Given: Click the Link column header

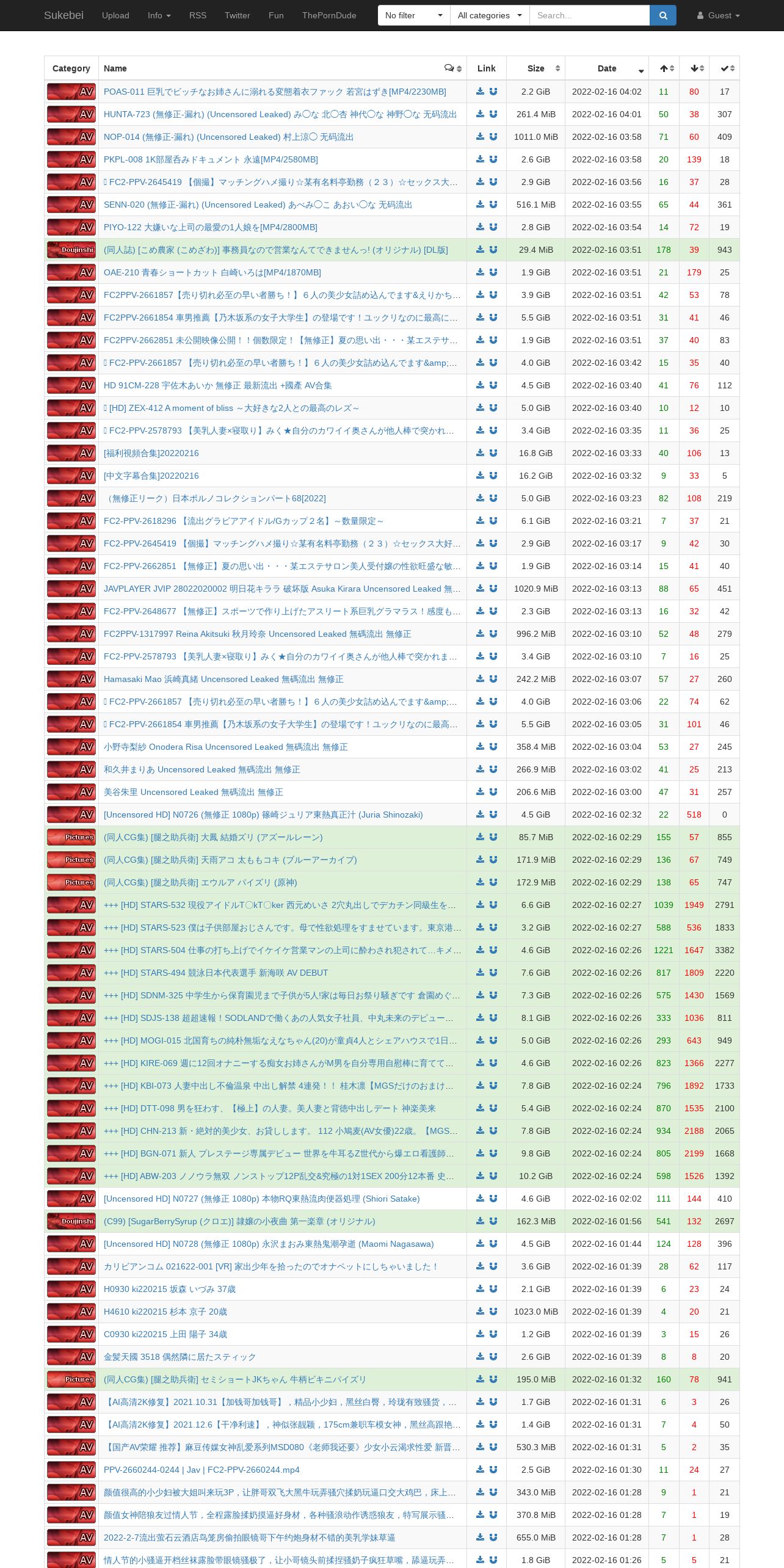Looking at the screenshot, I should [x=487, y=68].
